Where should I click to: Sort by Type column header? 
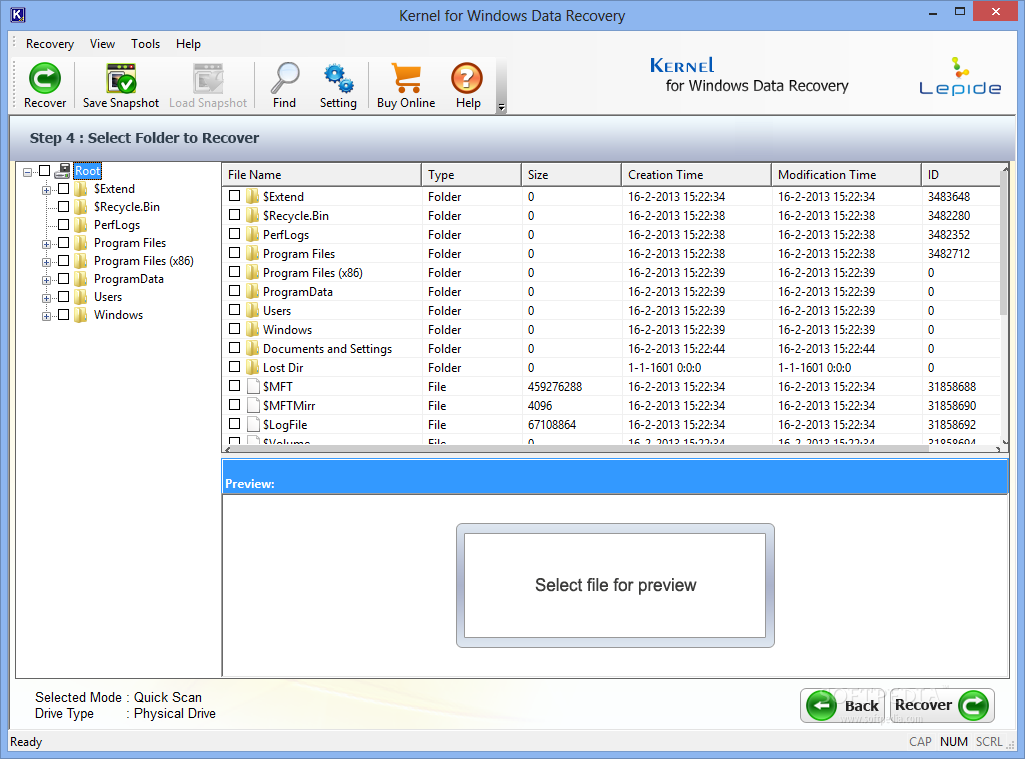[471, 175]
